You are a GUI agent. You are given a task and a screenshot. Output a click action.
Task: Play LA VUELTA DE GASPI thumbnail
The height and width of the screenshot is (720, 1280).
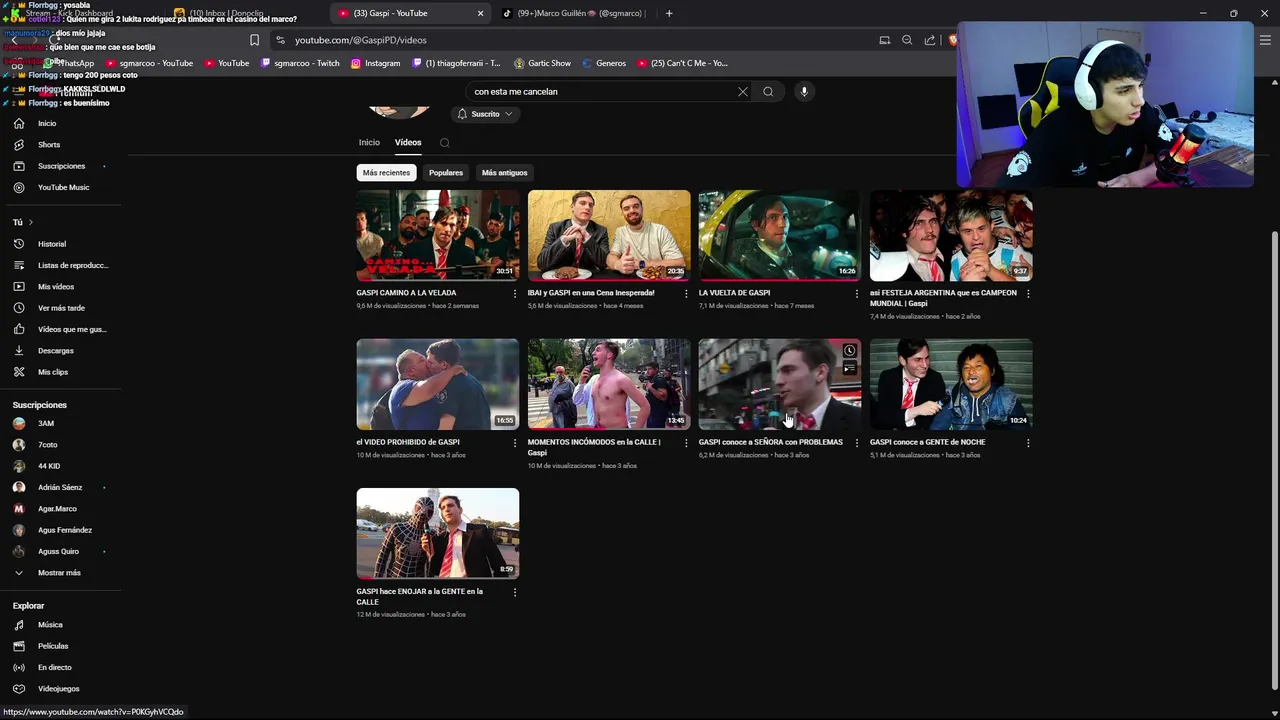coord(780,235)
